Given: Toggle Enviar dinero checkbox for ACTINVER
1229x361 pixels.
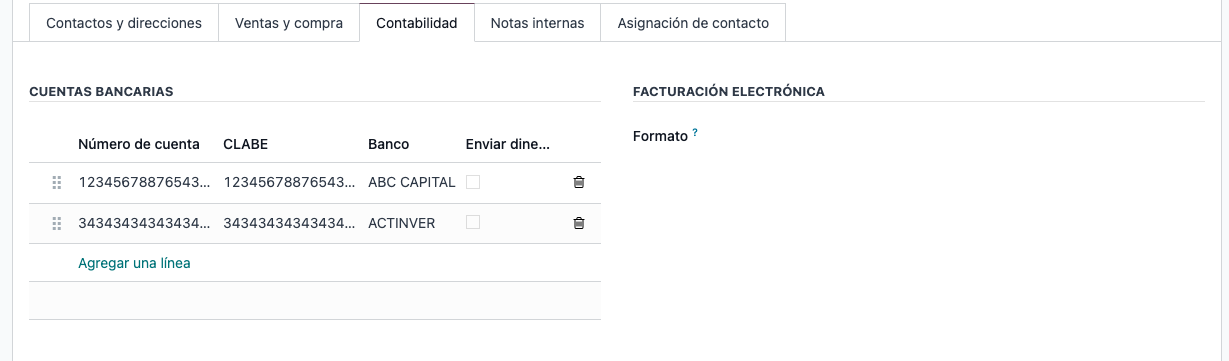Looking at the screenshot, I should 473,222.
